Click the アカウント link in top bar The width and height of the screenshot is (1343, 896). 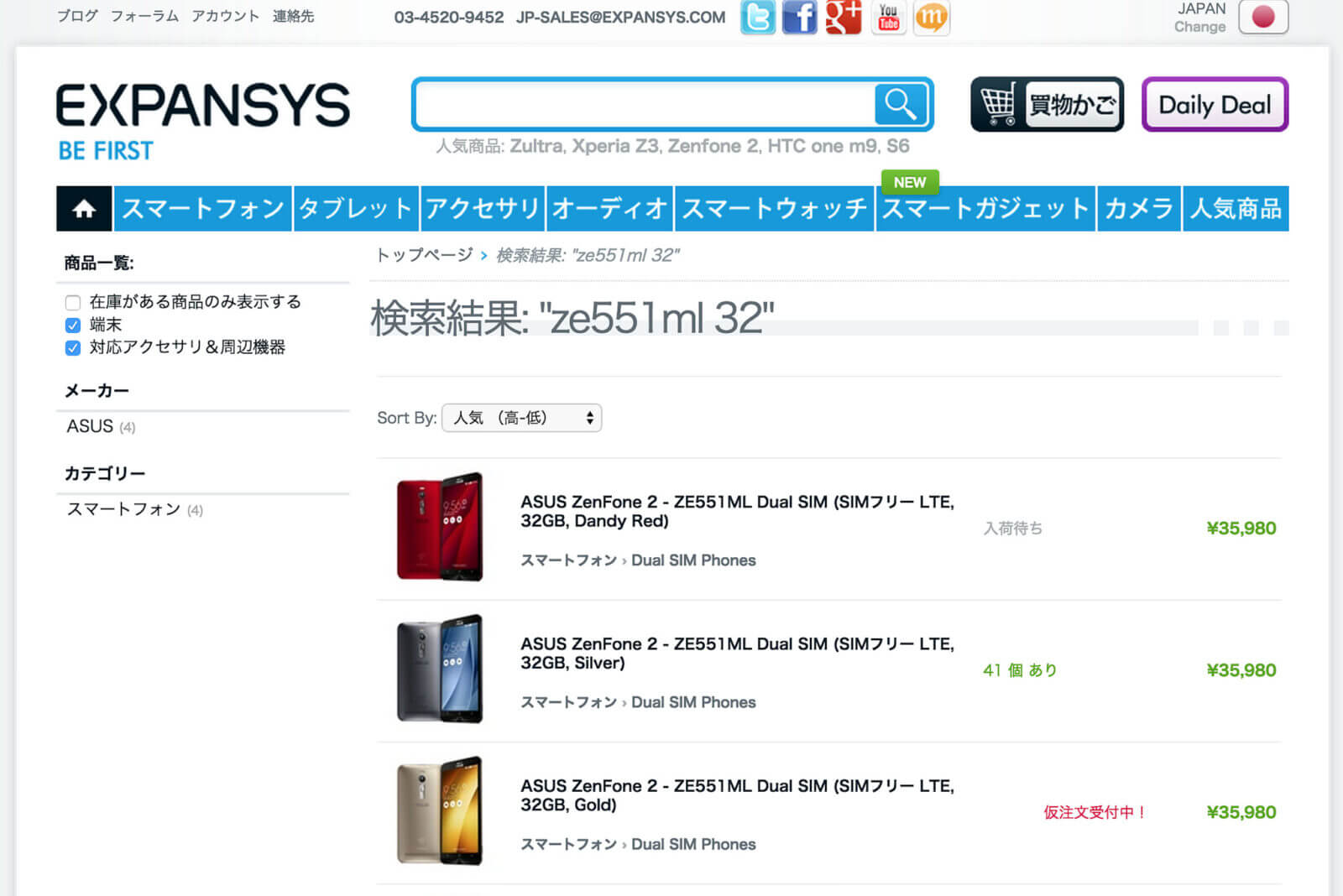coord(226,16)
